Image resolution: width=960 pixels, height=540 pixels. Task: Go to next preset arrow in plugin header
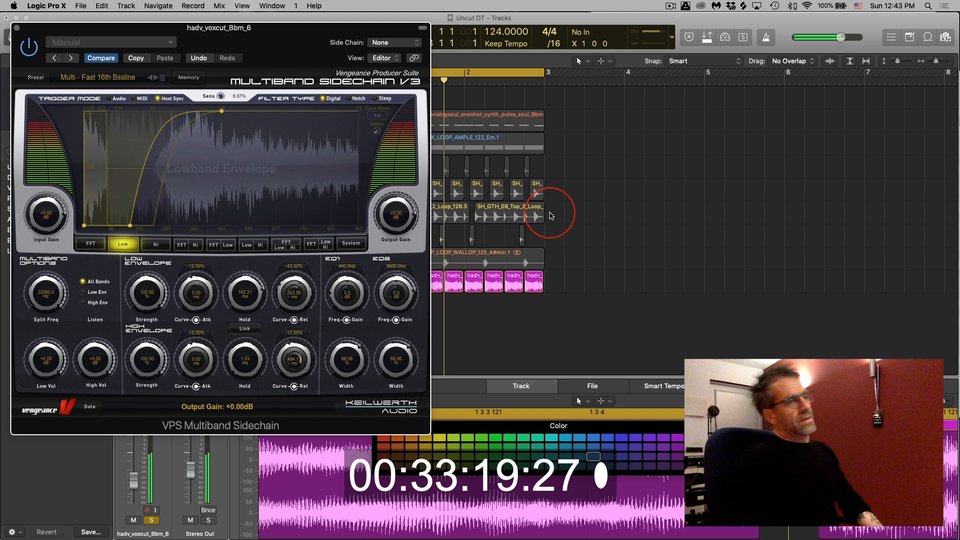71,58
